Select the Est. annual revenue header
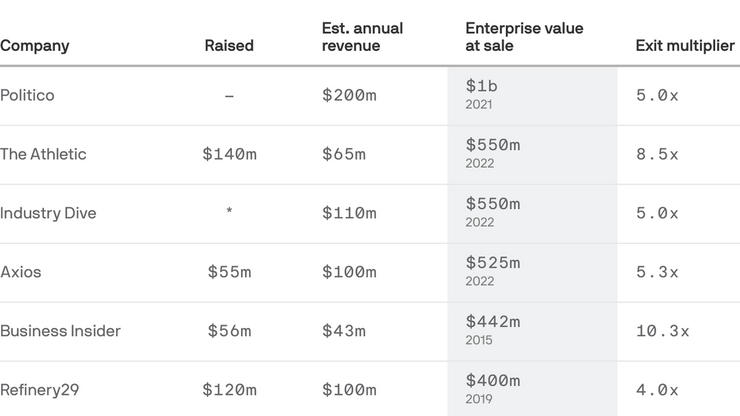The image size is (740, 416). 362,37
